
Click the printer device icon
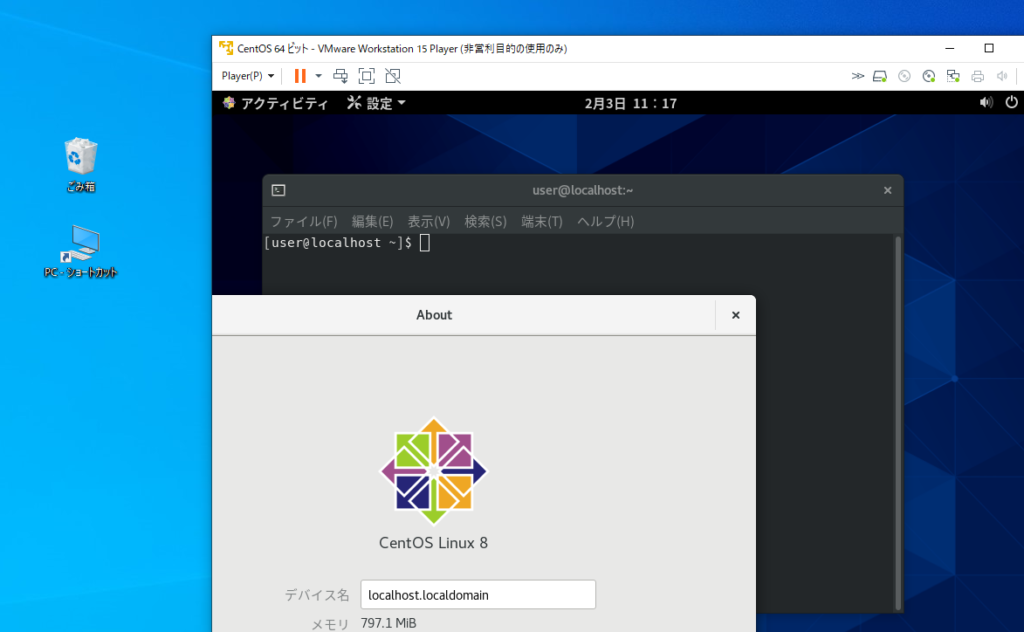[x=978, y=76]
